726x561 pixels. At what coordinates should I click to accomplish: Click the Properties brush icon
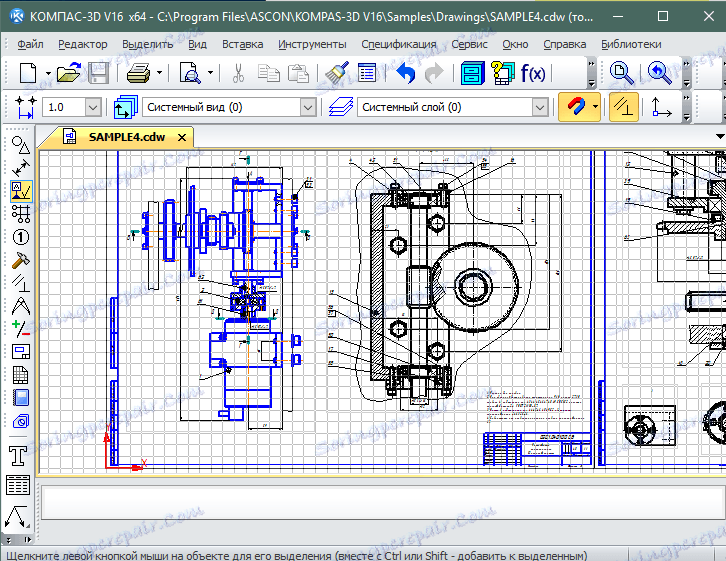(337, 73)
